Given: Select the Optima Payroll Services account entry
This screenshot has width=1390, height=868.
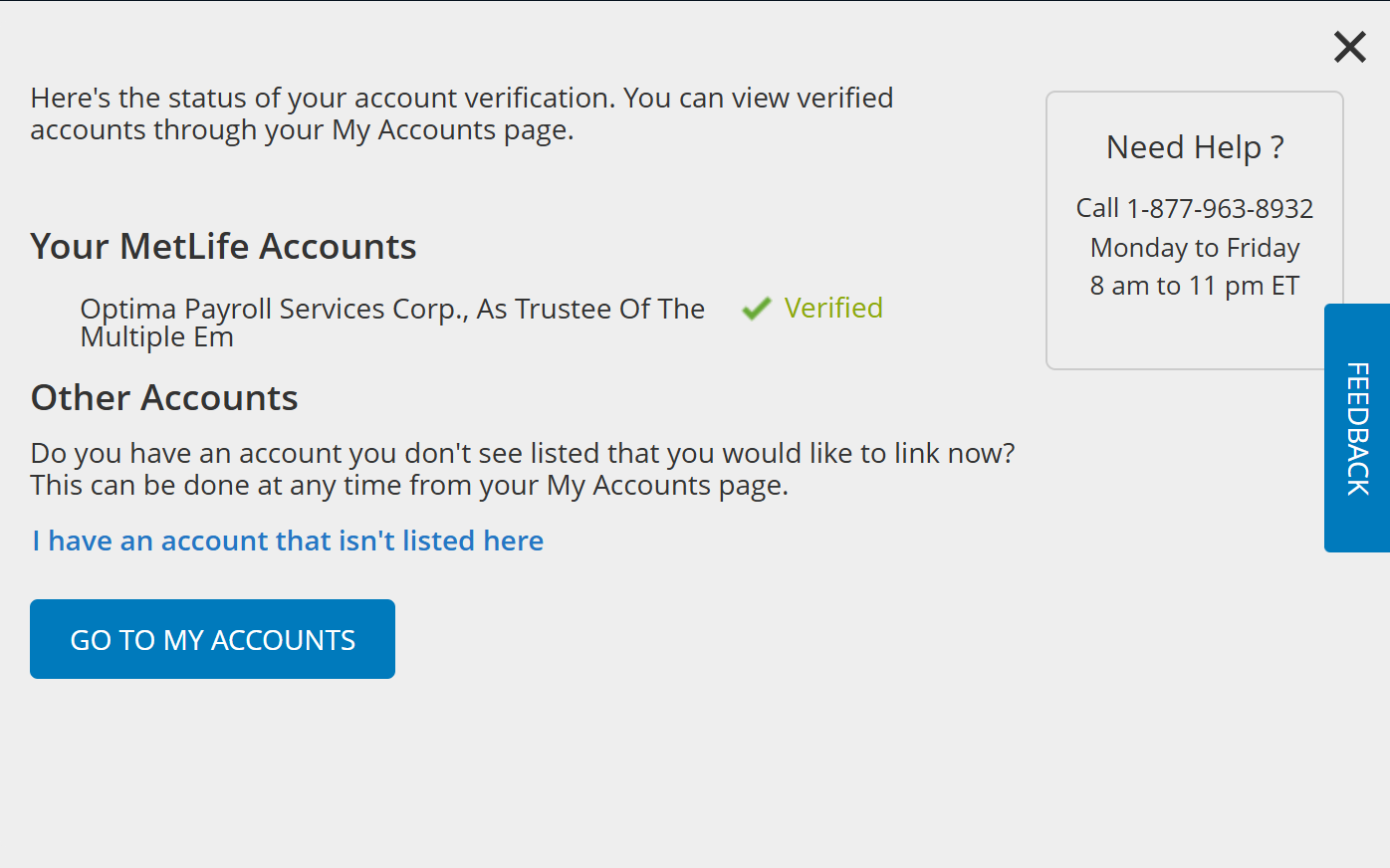Looking at the screenshot, I should click(x=392, y=322).
